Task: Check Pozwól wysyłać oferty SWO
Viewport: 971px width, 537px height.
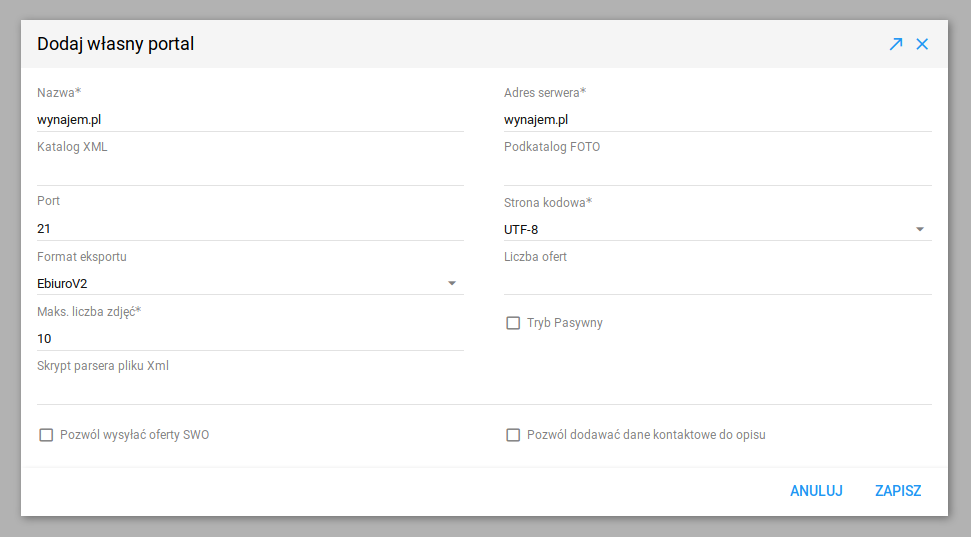Action: pyautogui.click(x=46, y=435)
